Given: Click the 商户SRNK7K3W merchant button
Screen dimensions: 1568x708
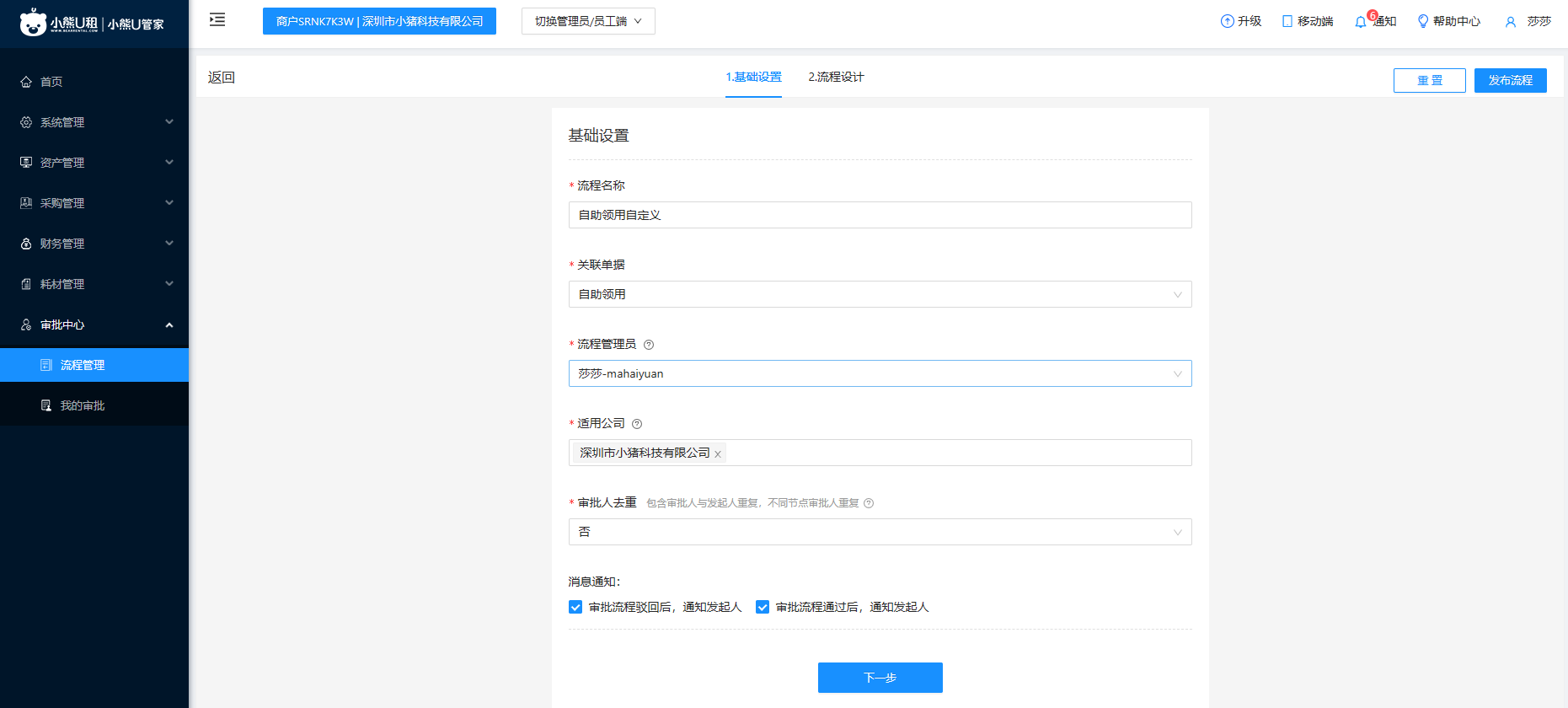Looking at the screenshot, I should [x=379, y=21].
